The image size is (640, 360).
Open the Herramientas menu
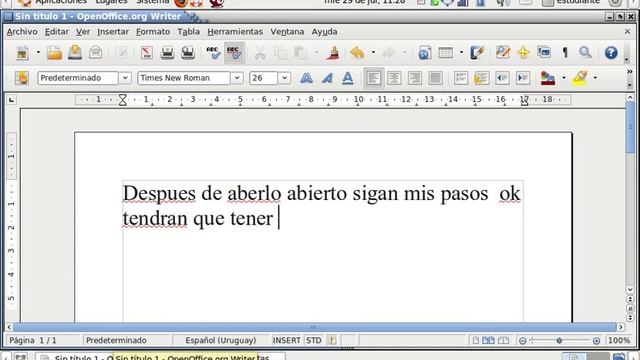click(x=235, y=31)
